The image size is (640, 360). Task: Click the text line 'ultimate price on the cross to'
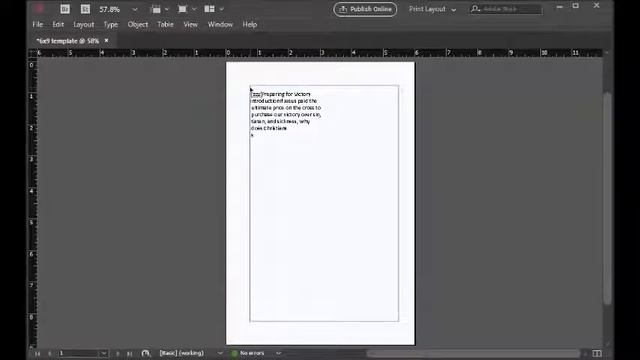tap(286, 108)
